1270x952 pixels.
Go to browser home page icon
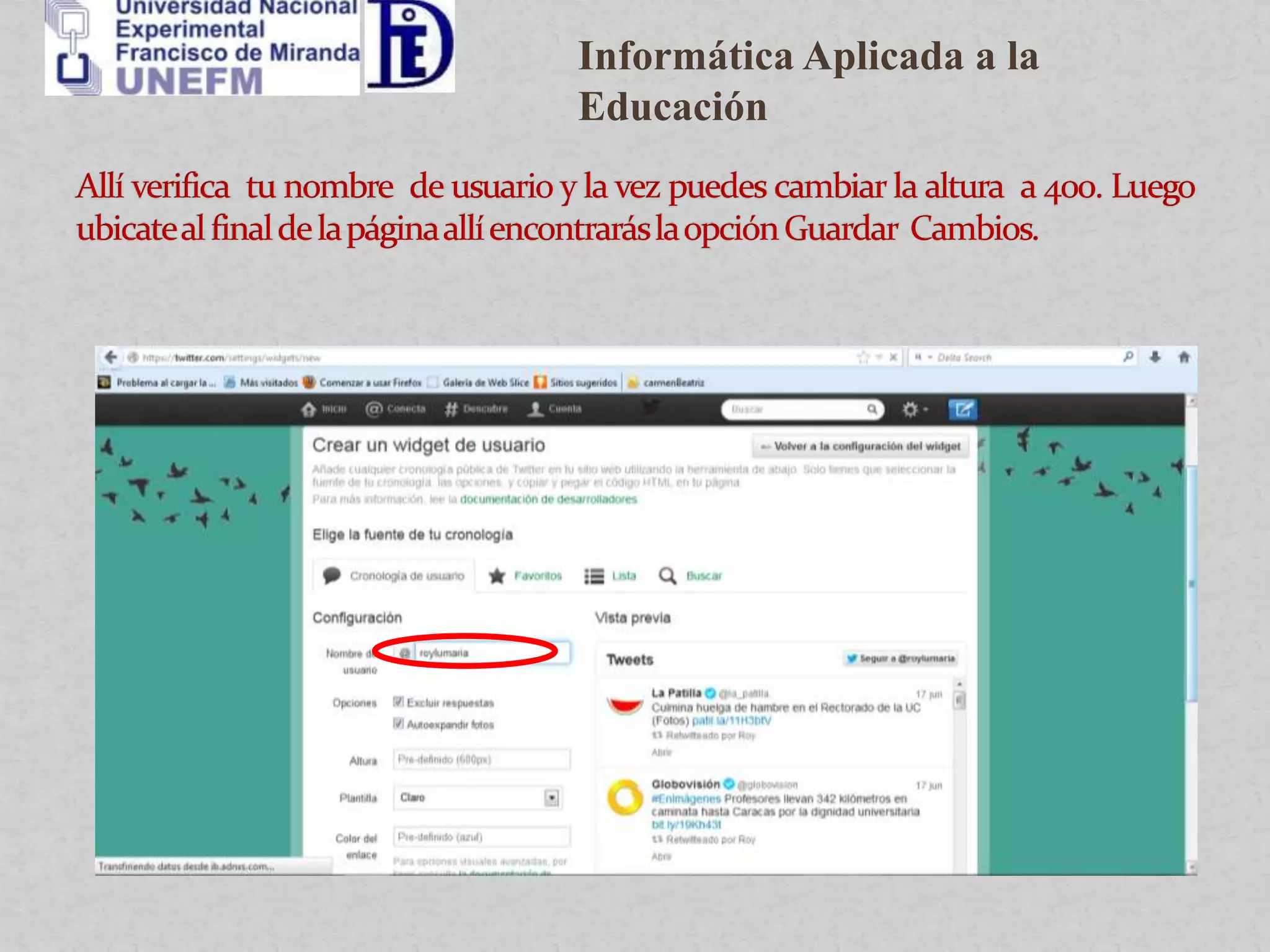1184,357
